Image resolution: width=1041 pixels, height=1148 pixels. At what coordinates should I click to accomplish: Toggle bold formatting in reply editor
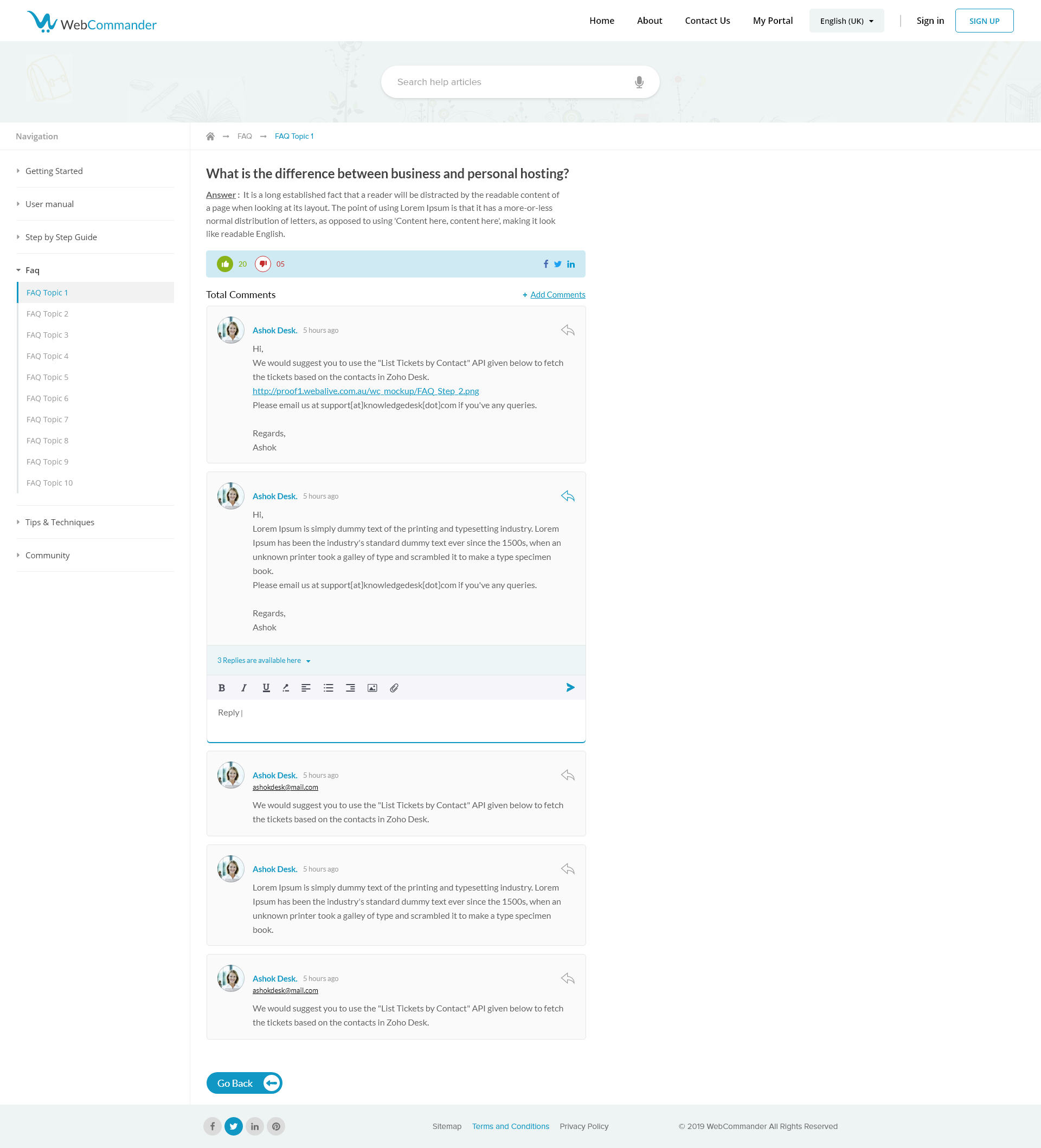[222, 688]
